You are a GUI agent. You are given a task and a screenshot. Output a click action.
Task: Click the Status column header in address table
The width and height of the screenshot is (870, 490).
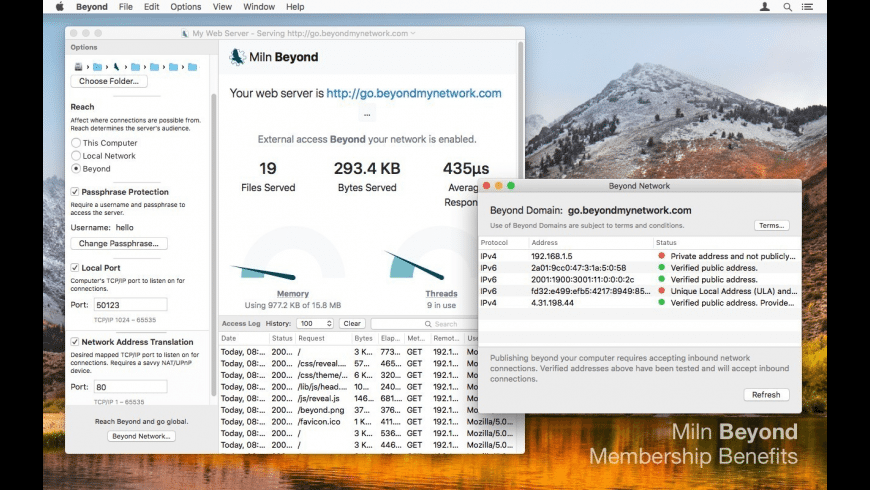[x=727, y=243]
